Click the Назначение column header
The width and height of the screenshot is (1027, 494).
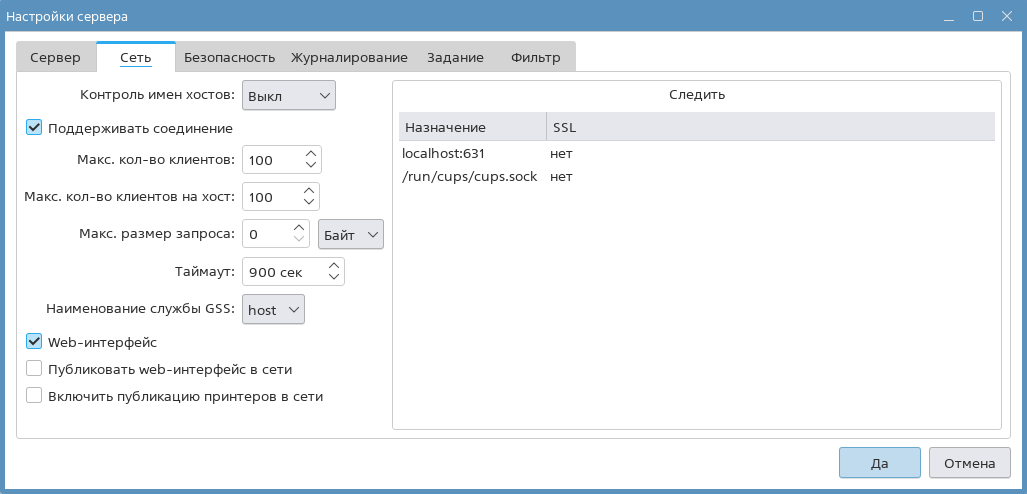tap(445, 128)
